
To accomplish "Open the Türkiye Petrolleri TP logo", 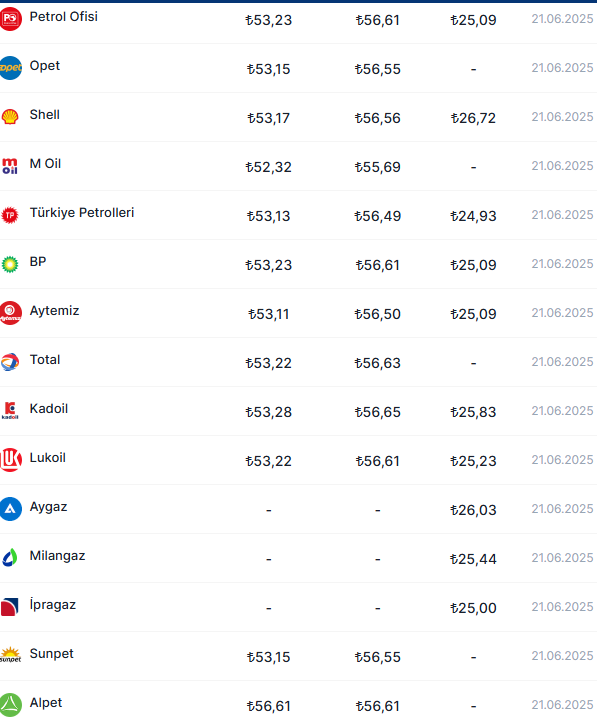I will click(x=10, y=215).
